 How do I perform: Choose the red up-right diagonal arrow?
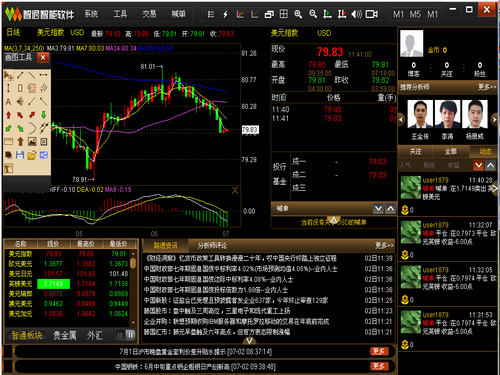(x=32, y=115)
